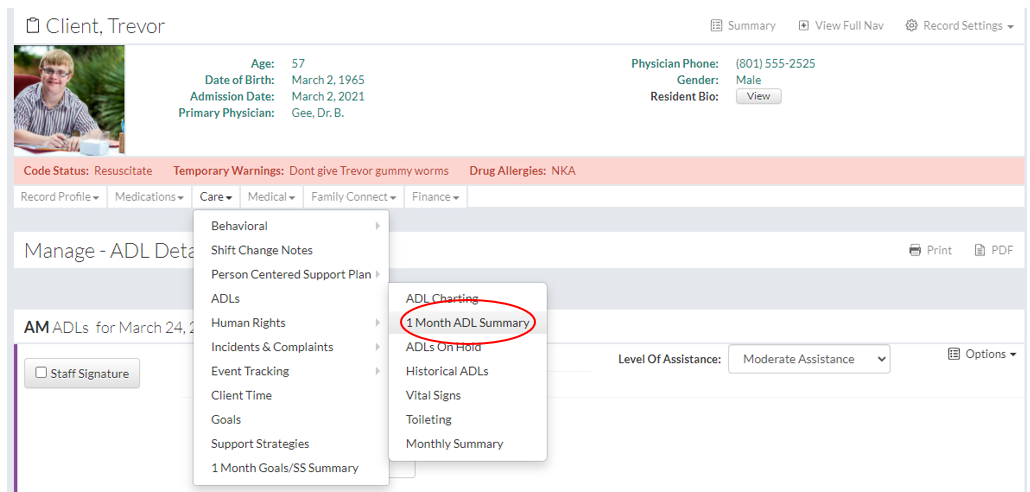Click Trevor's client profile photo
This screenshot has width=1030, height=492.
coord(69,100)
